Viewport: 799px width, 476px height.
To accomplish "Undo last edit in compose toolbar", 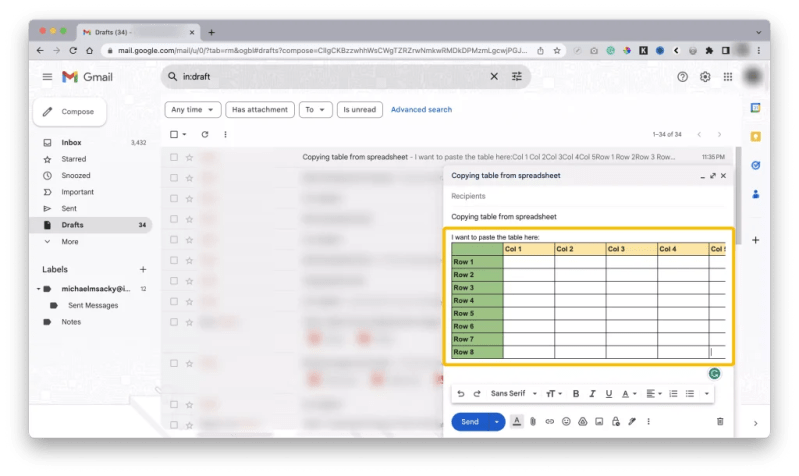I will click(x=461, y=394).
